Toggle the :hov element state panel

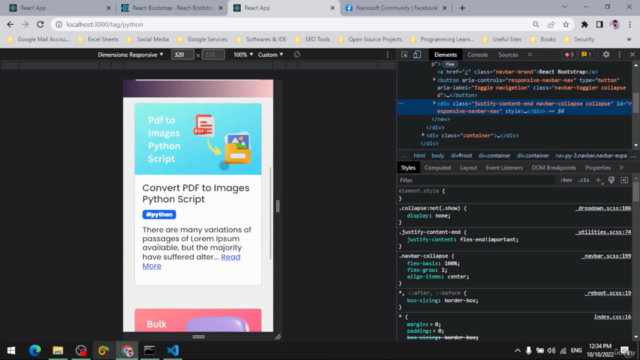[566, 180]
